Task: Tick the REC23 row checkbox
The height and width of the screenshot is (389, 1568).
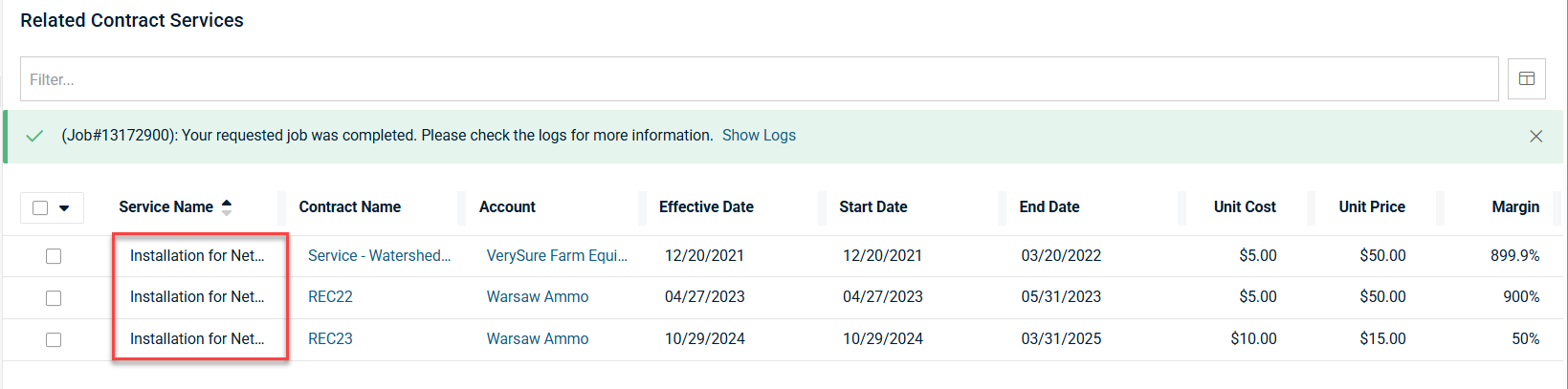Action: click(x=54, y=339)
